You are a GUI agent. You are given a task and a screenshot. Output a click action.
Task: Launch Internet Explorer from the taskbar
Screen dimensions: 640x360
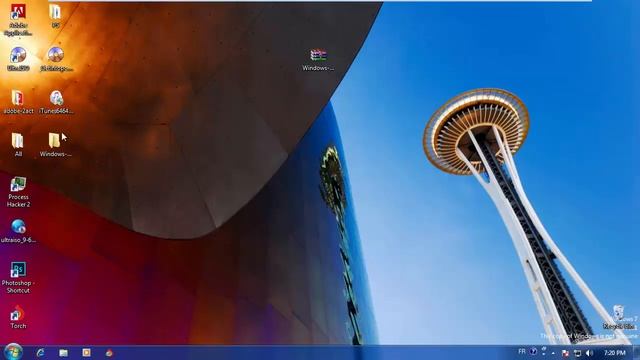(40, 353)
